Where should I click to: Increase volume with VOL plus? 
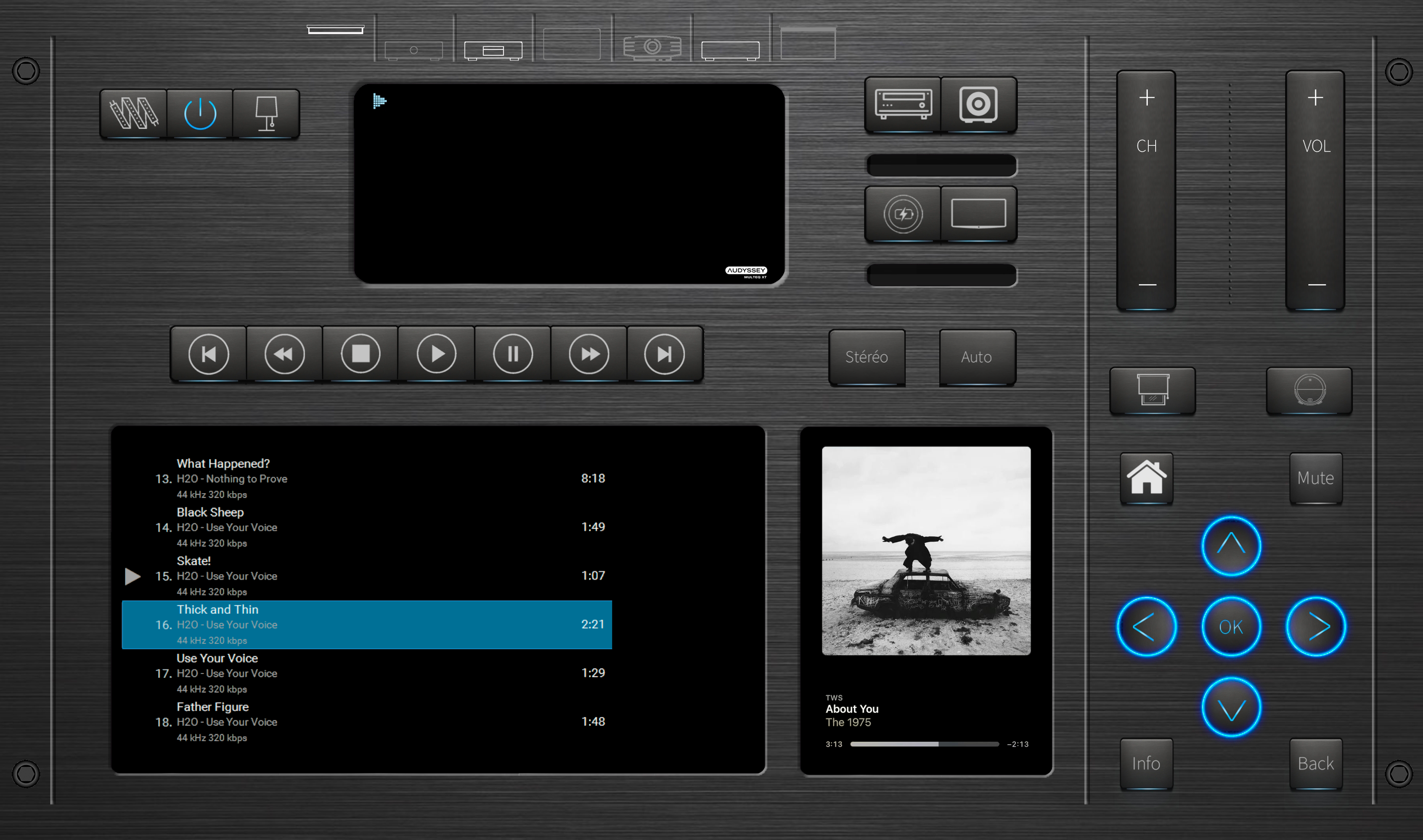point(1315,98)
